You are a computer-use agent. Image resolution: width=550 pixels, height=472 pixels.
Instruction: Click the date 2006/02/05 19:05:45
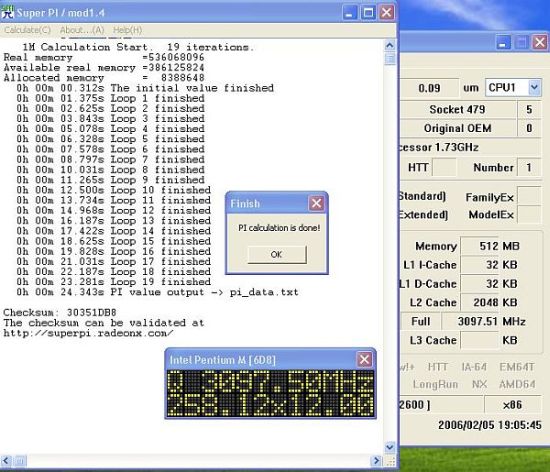(x=490, y=425)
